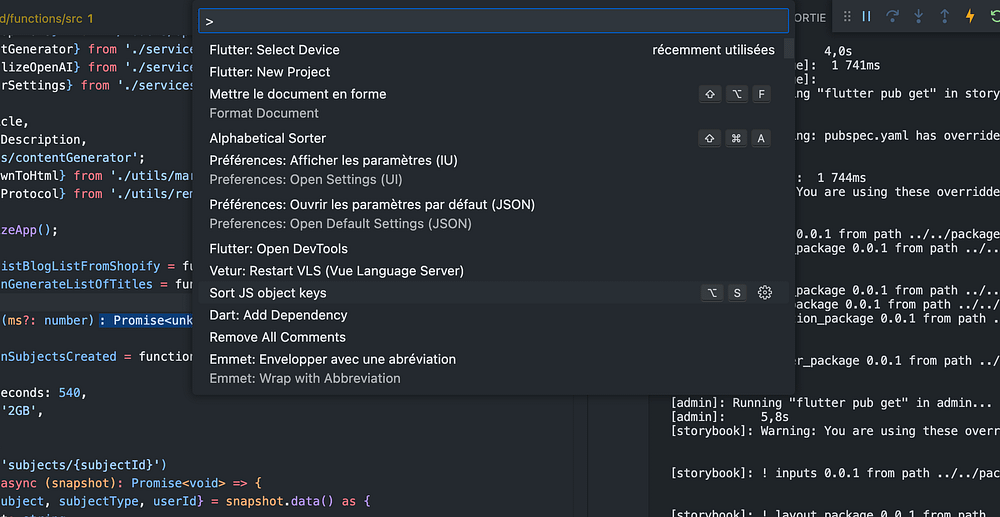
Task: Click 'async (snapshot): Promise<void>' code line
Action: coord(131,483)
